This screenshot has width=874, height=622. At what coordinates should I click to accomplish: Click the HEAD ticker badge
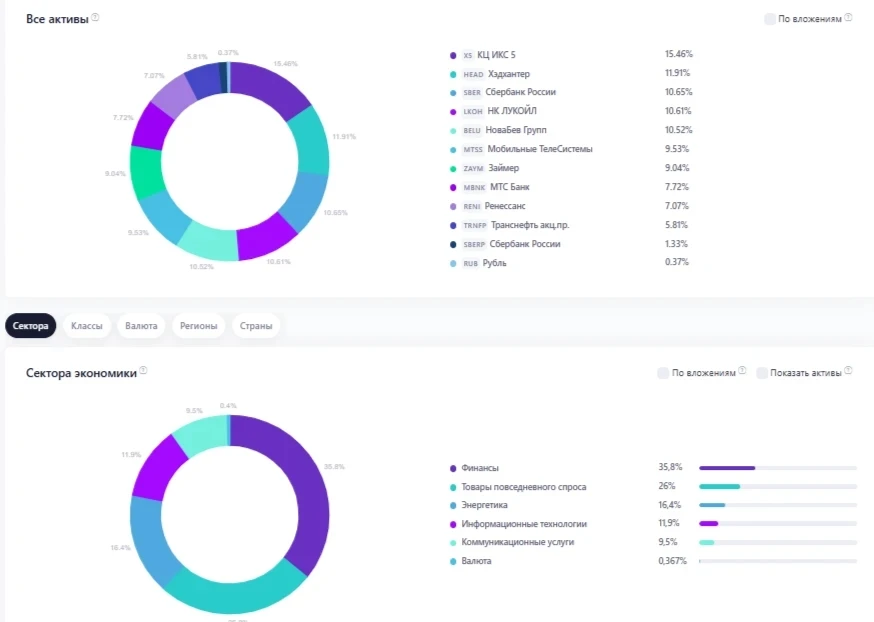(473, 74)
